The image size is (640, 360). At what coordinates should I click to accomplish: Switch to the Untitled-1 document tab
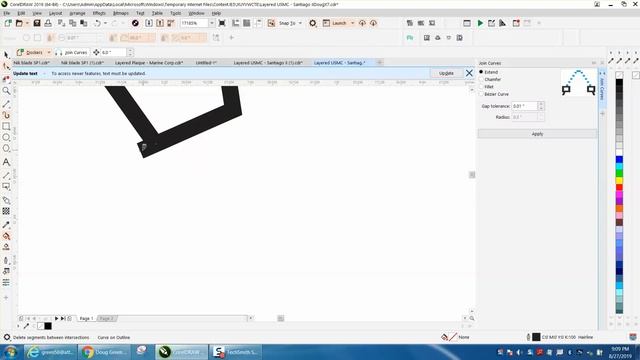click(206, 63)
